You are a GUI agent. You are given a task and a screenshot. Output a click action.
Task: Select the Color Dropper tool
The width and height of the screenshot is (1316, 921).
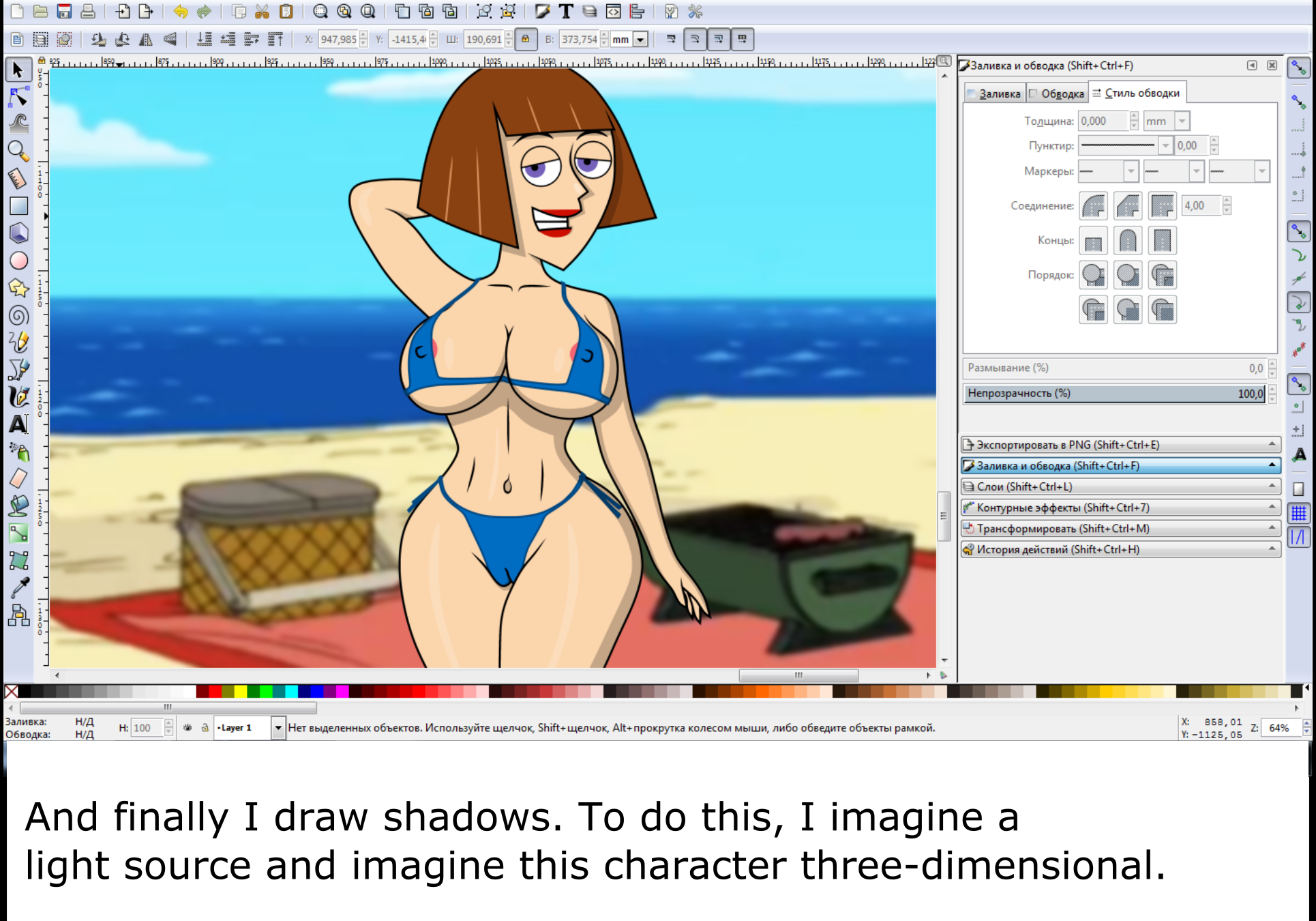point(18,587)
